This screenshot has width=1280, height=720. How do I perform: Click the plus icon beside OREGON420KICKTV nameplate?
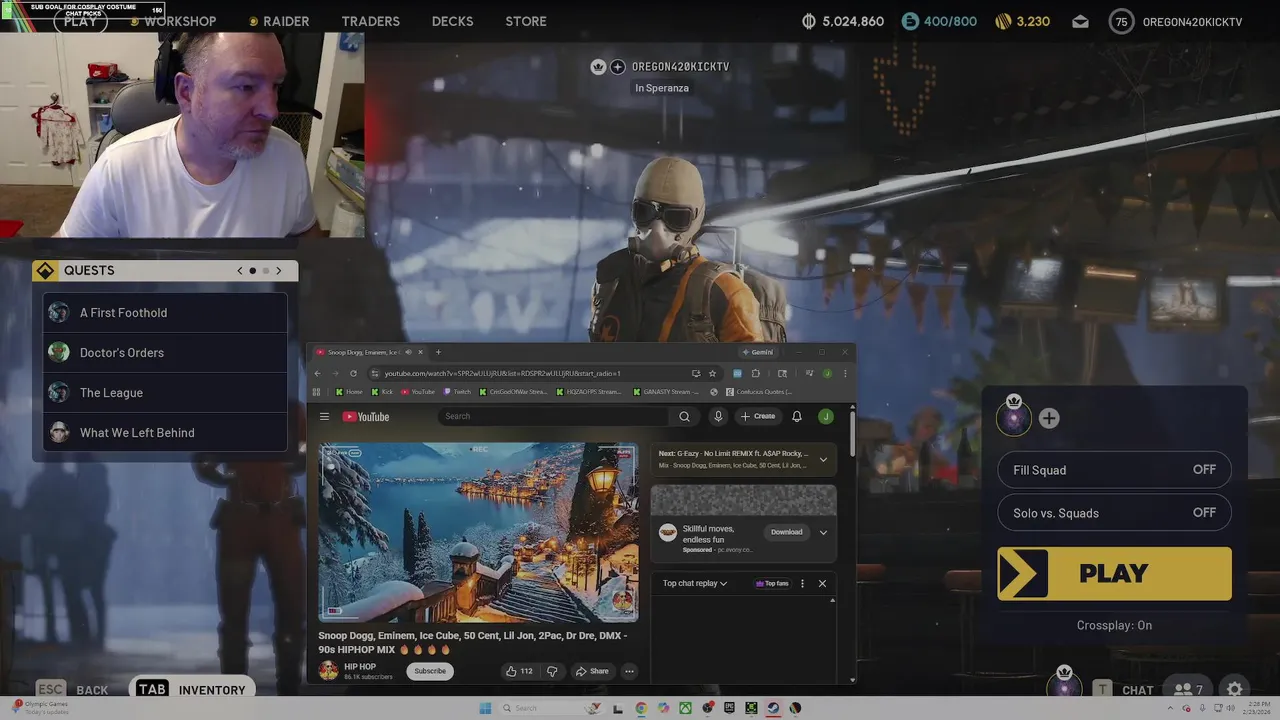tap(617, 67)
